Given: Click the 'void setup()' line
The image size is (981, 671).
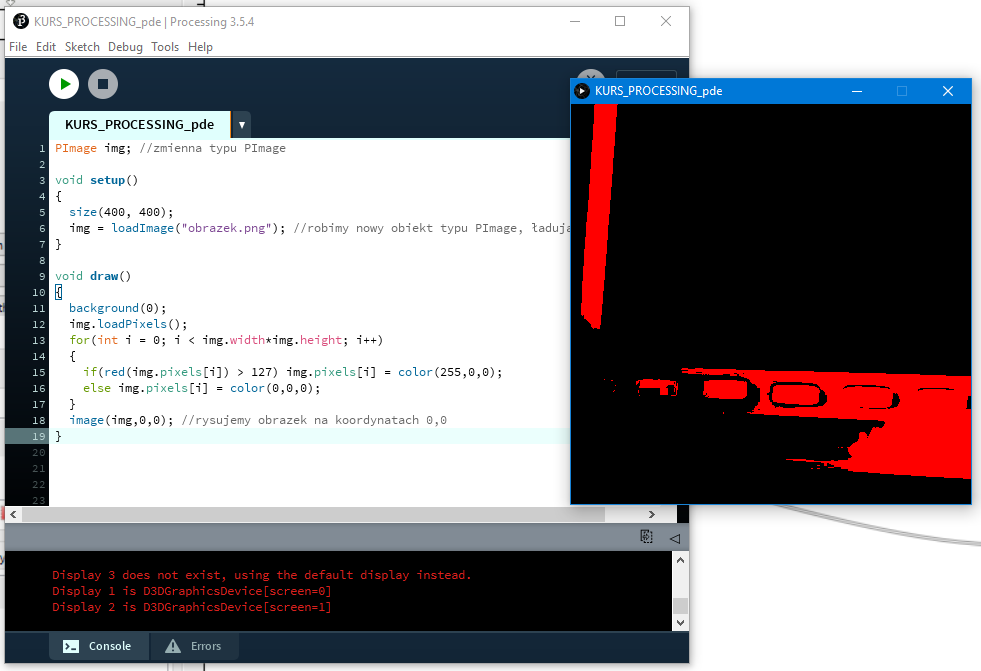Looking at the screenshot, I should point(96,180).
